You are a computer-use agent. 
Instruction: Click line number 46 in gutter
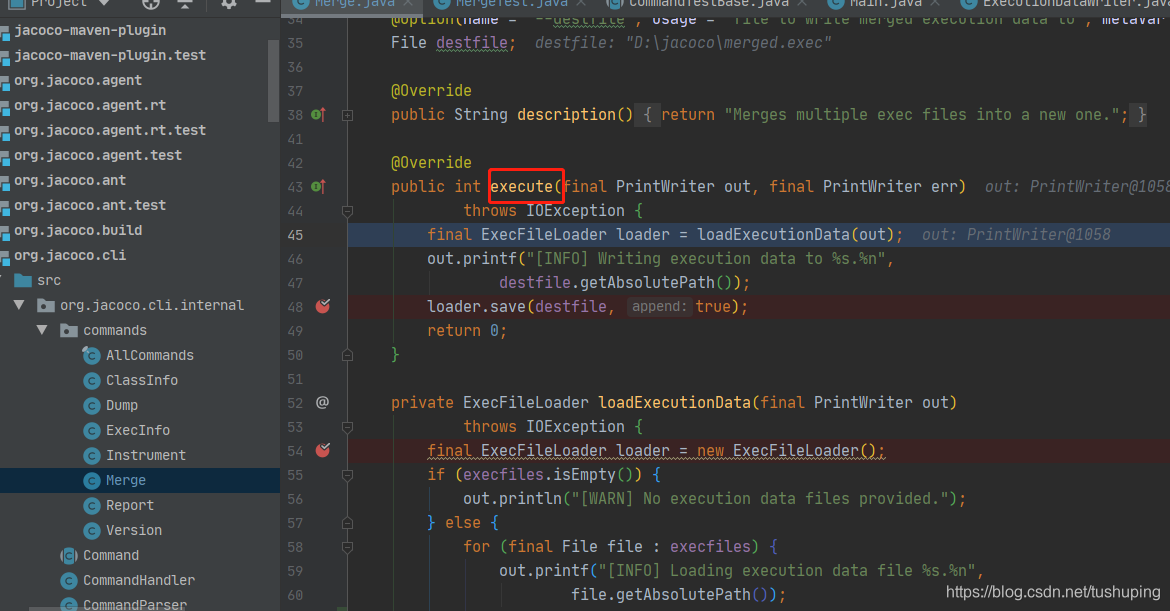pyautogui.click(x=295, y=259)
